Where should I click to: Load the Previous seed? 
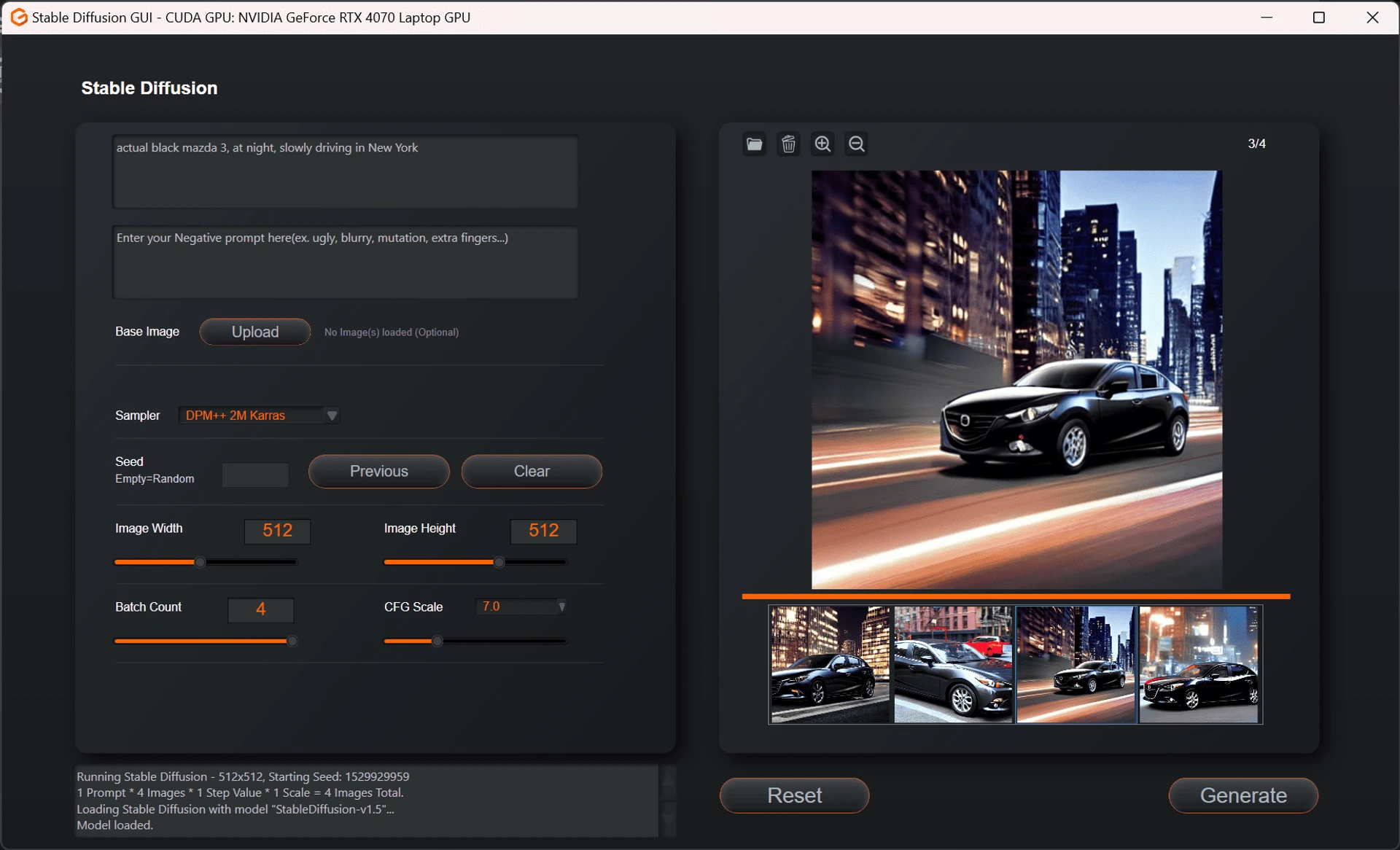[x=378, y=471]
